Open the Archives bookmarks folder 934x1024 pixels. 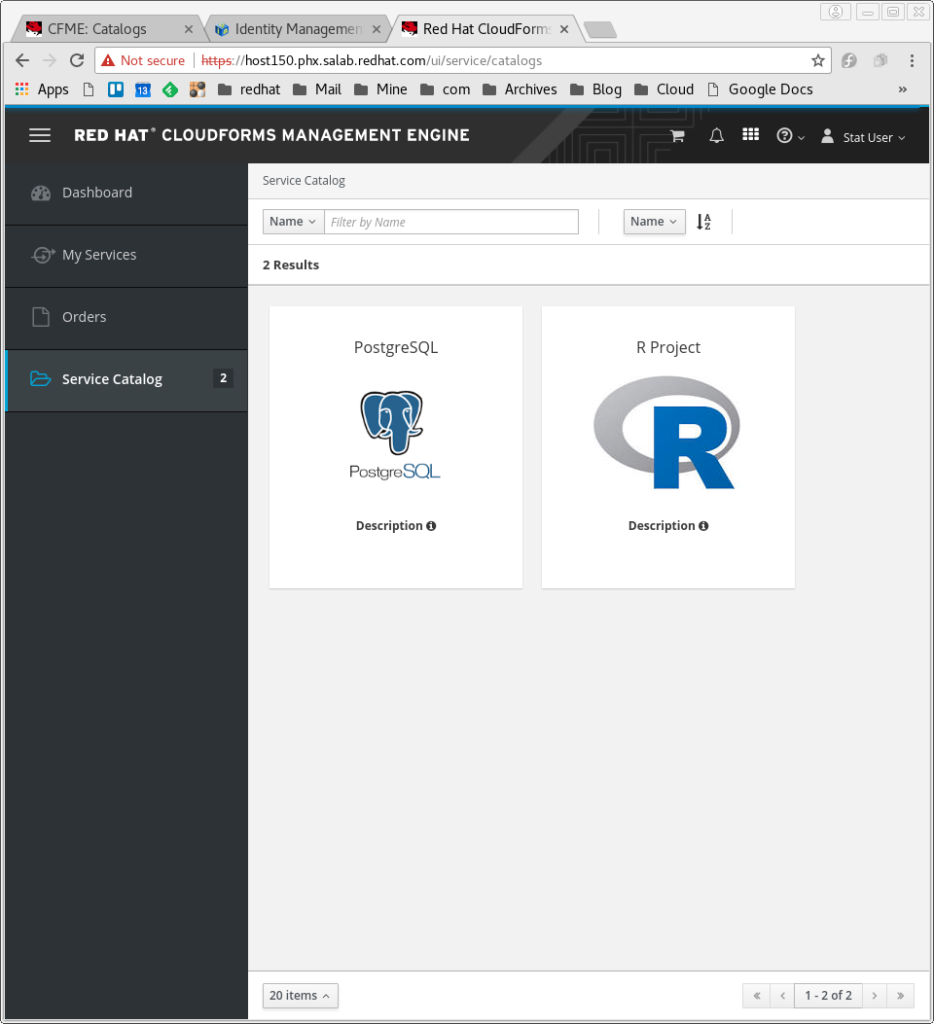(x=519, y=89)
